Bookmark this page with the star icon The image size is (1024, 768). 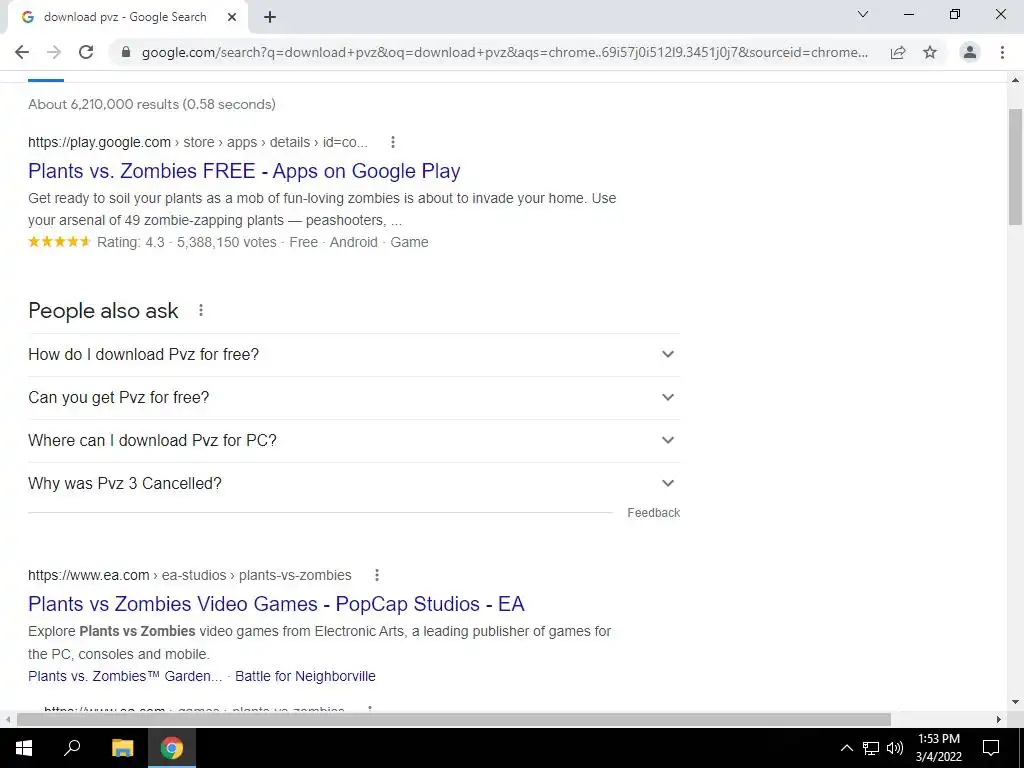(x=930, y=52)
